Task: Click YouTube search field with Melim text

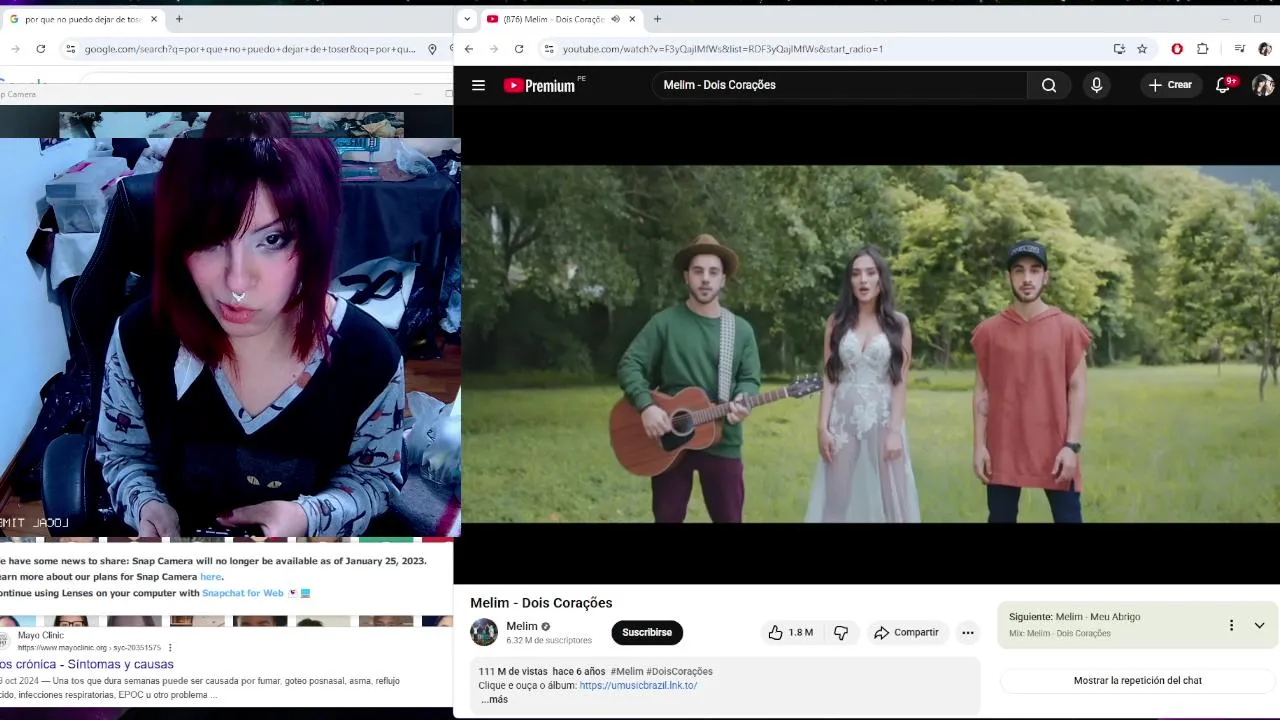Action: click(840, 85)
